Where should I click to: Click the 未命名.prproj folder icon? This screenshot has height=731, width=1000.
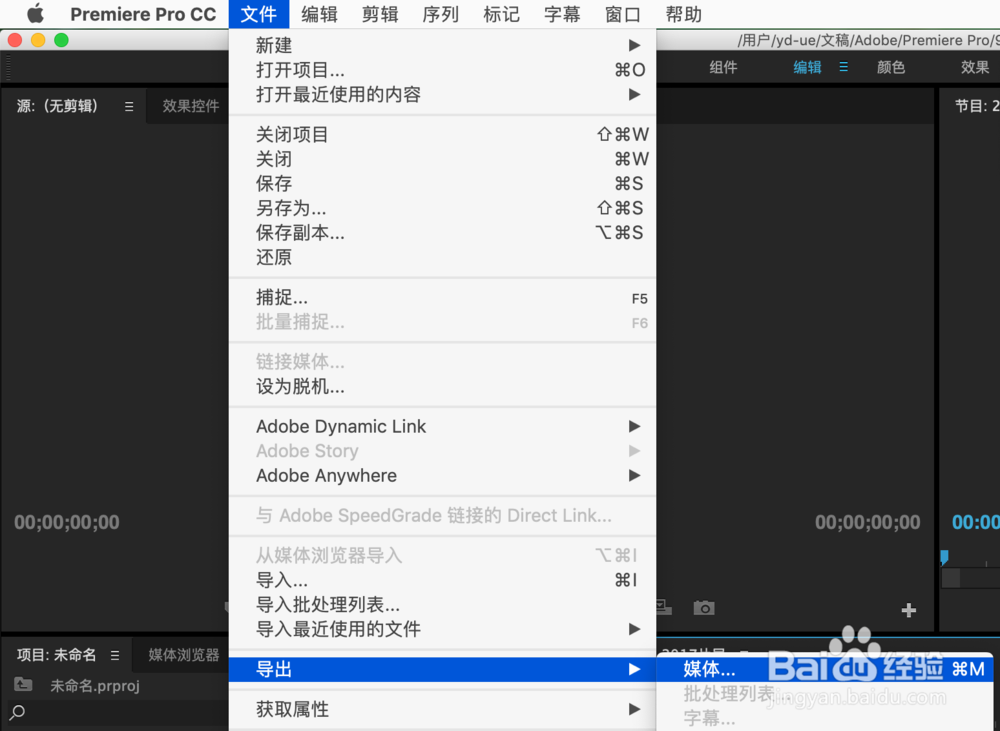click(23, 684)
